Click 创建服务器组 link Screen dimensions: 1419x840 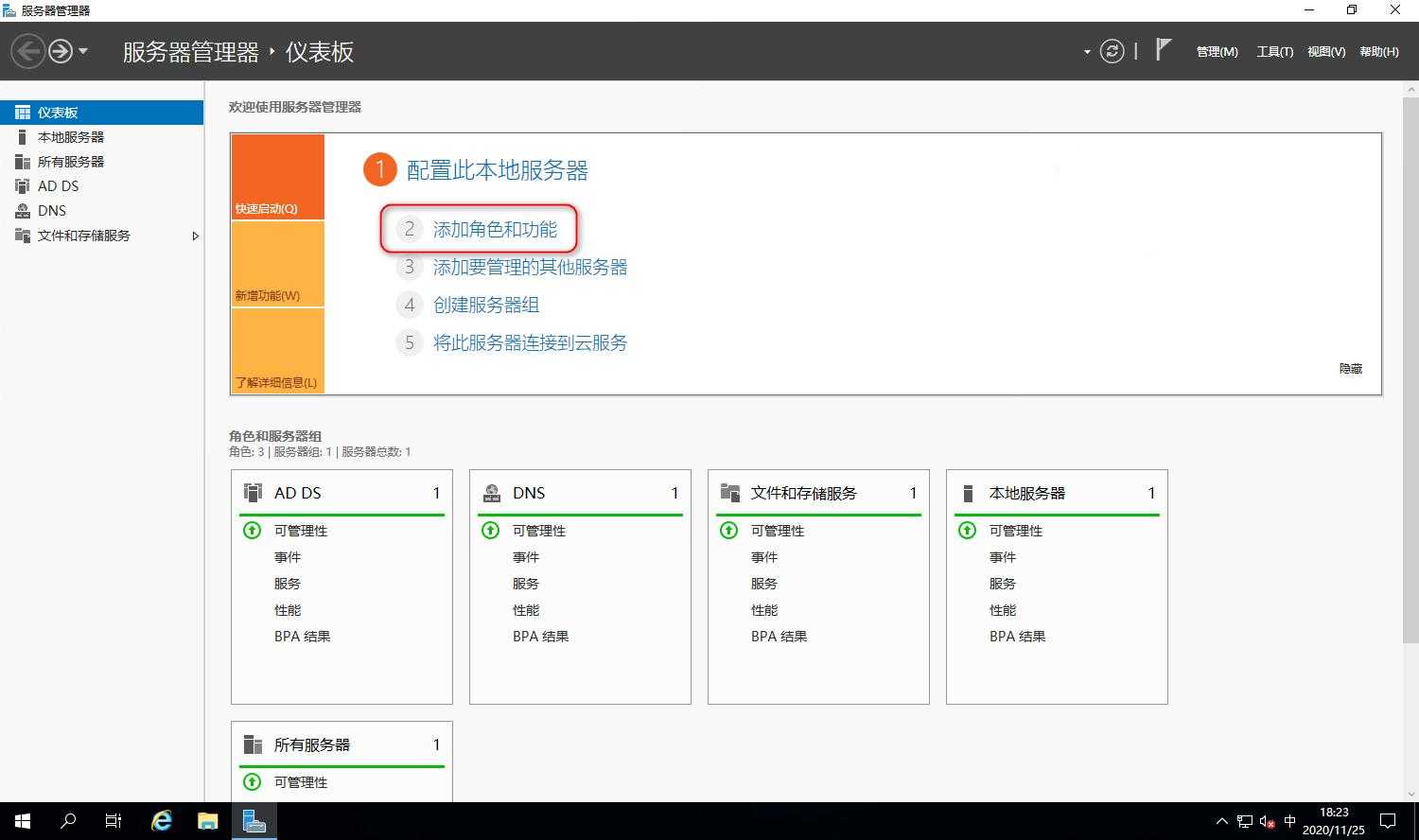[x=486, y=305]
